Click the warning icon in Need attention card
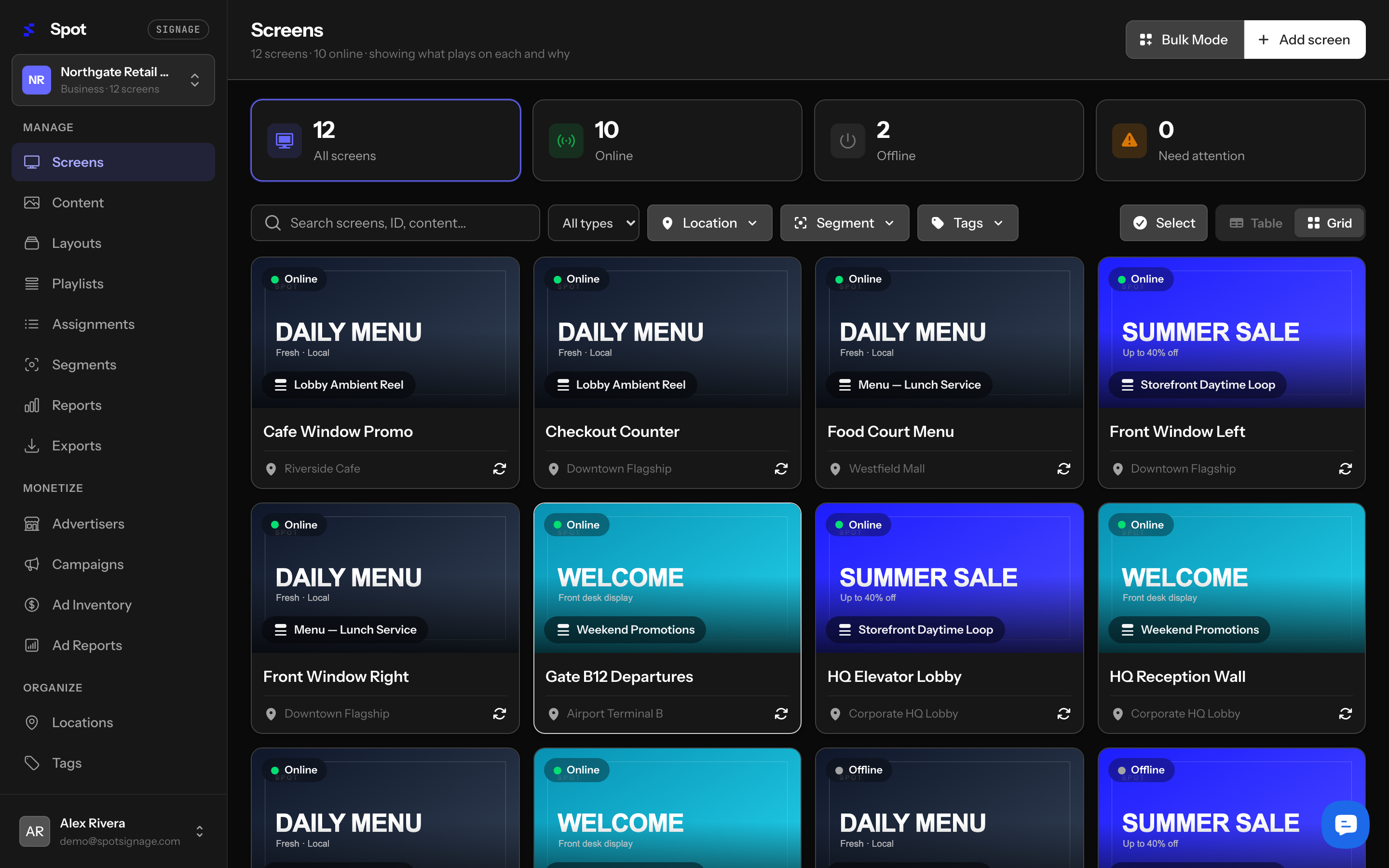Screen dimensions: 1389x868 click(1129, 140)
